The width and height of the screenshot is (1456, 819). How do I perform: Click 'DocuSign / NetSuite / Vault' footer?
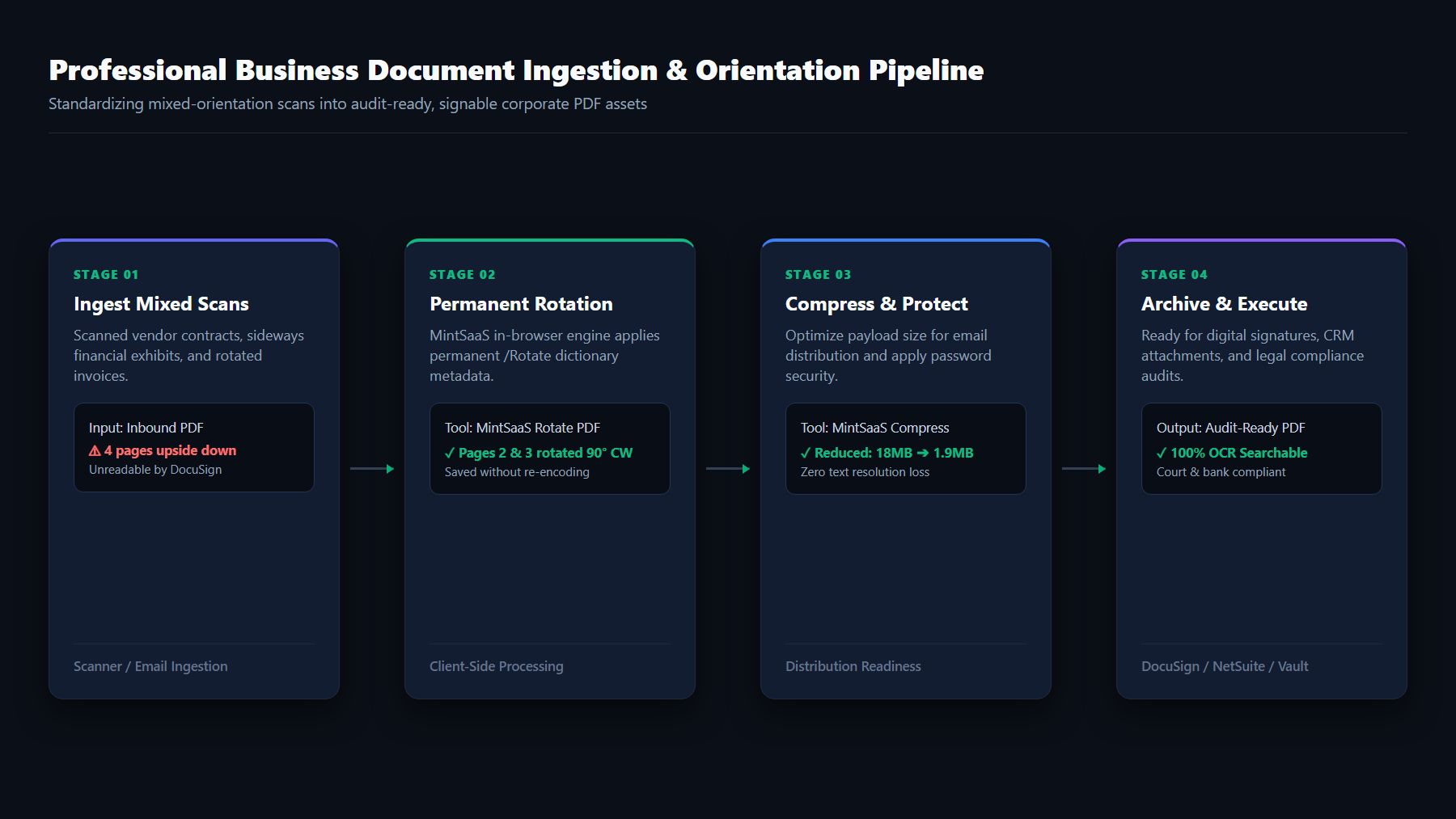point(1225,666)
